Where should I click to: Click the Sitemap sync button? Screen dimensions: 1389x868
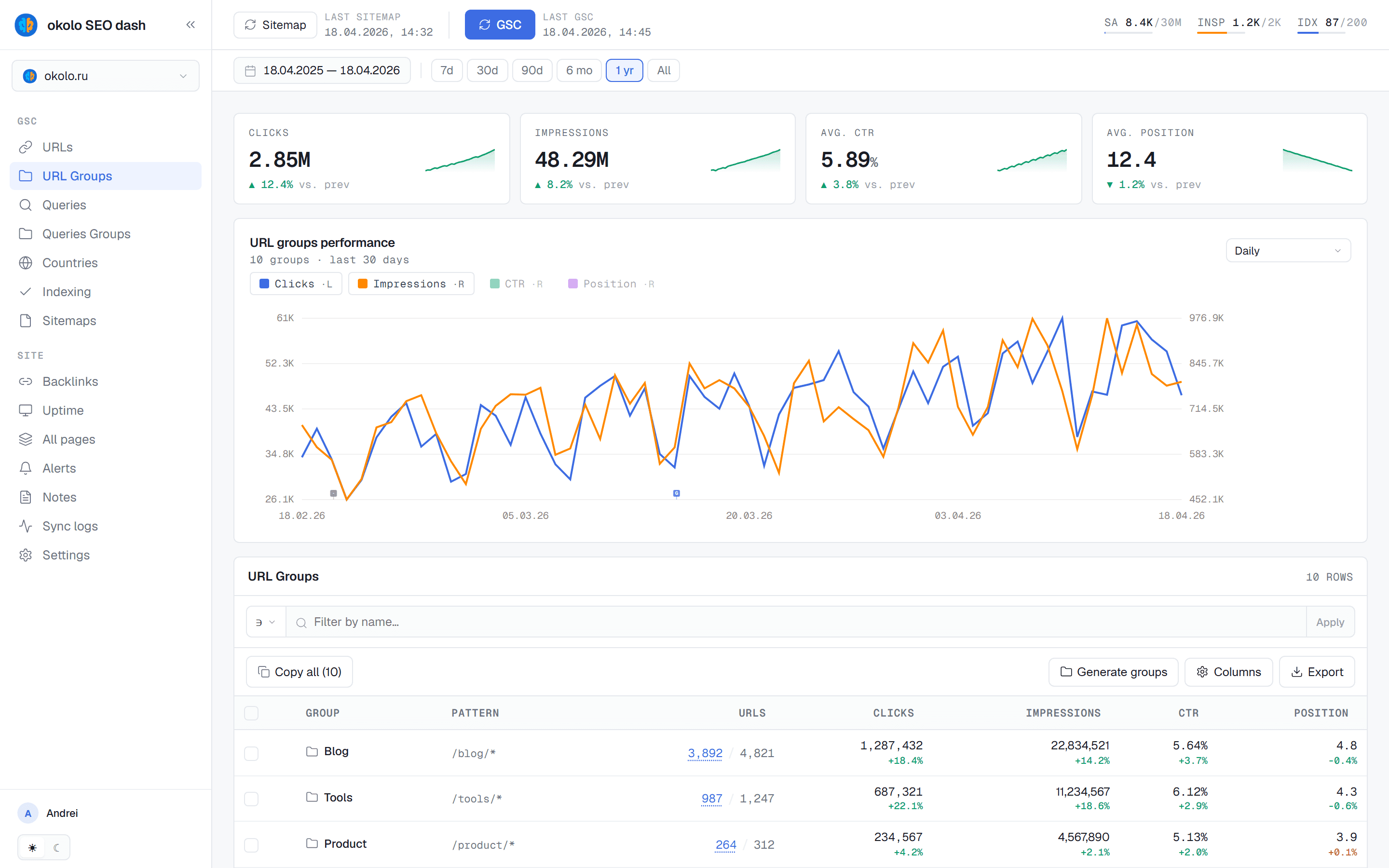tap(275, 25)
